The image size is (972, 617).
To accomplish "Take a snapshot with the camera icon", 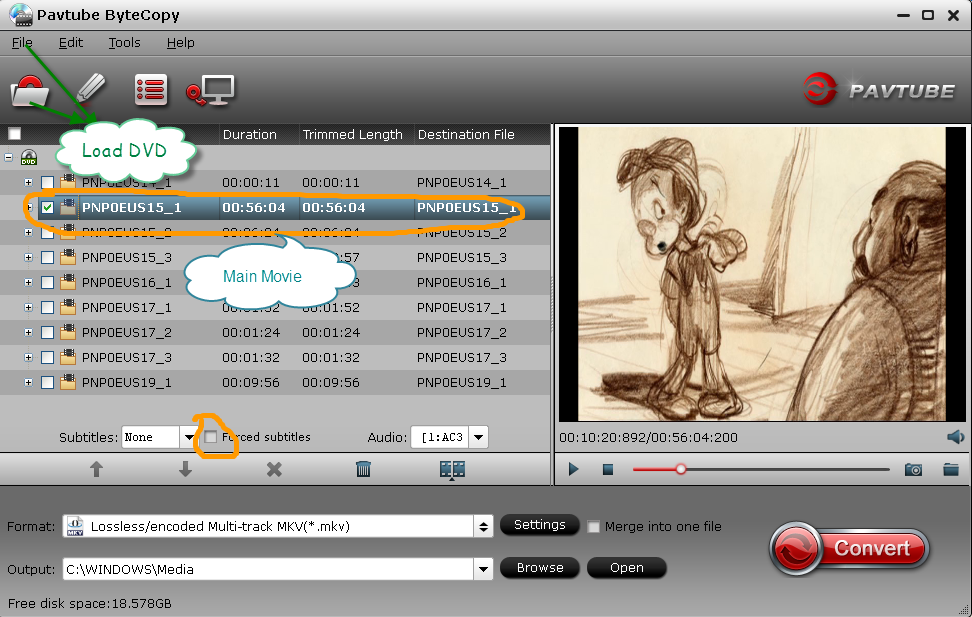I will [912, 469].
